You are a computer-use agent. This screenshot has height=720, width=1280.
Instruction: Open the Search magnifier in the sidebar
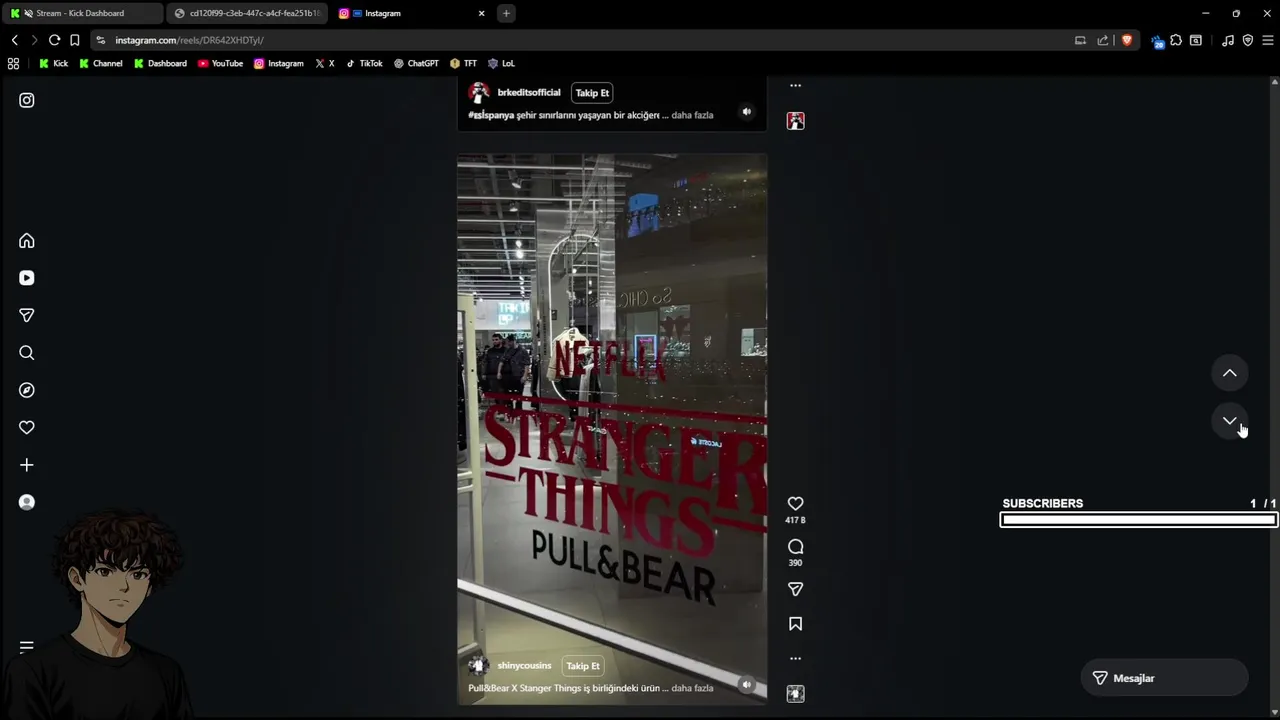pos(27,353)
